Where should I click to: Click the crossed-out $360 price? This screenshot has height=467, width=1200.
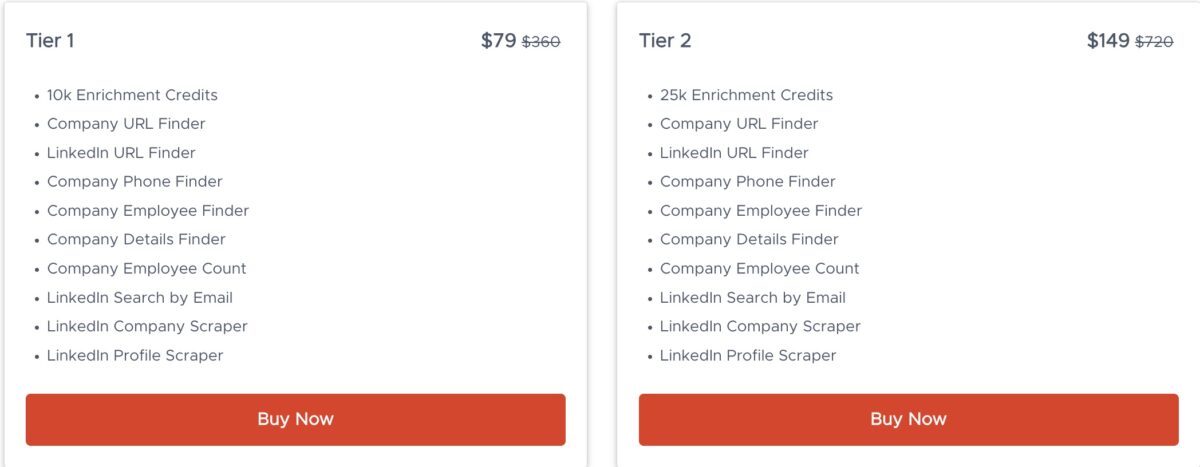point(541,42)
